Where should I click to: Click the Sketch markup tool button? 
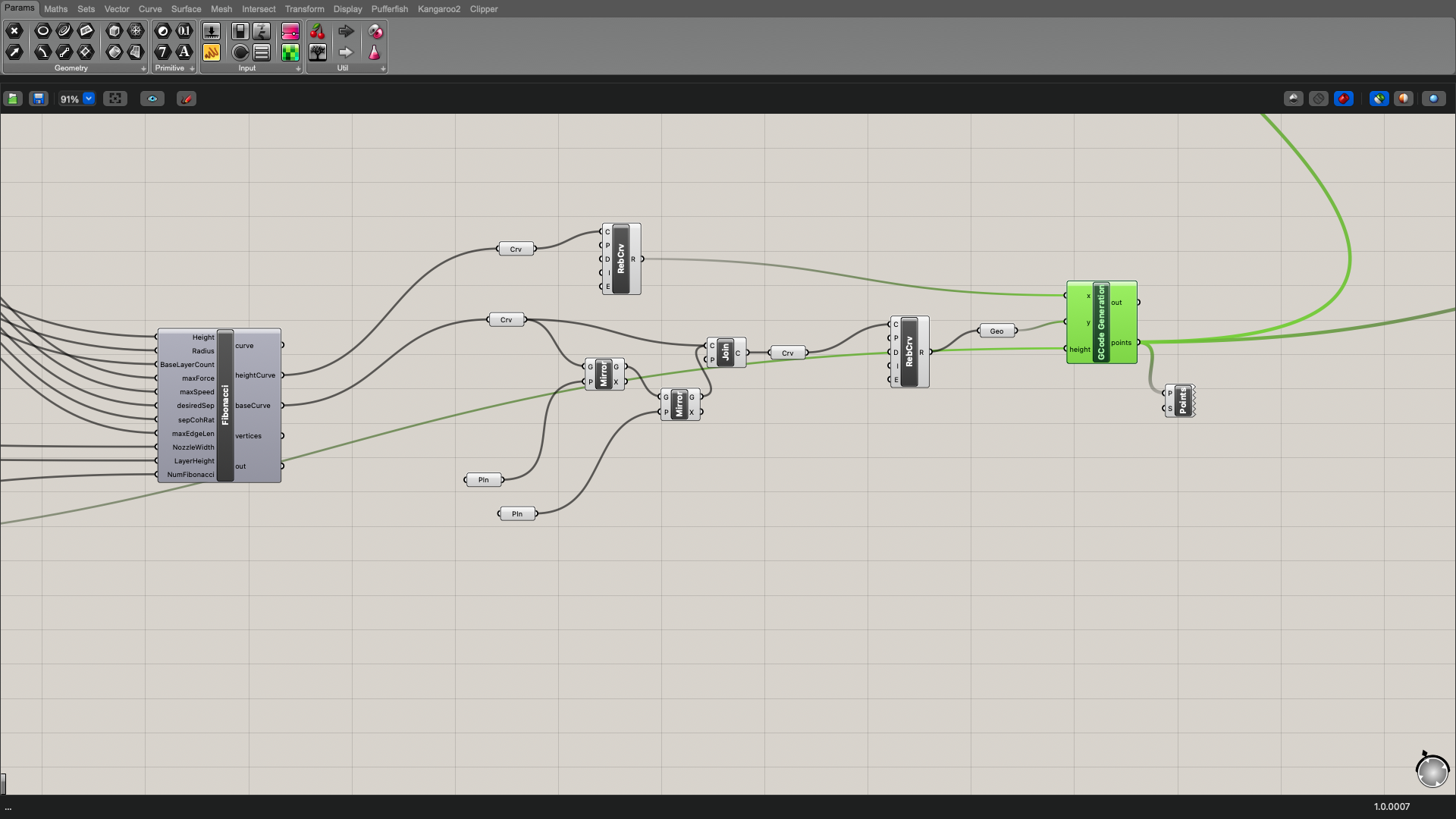(187, 99)
